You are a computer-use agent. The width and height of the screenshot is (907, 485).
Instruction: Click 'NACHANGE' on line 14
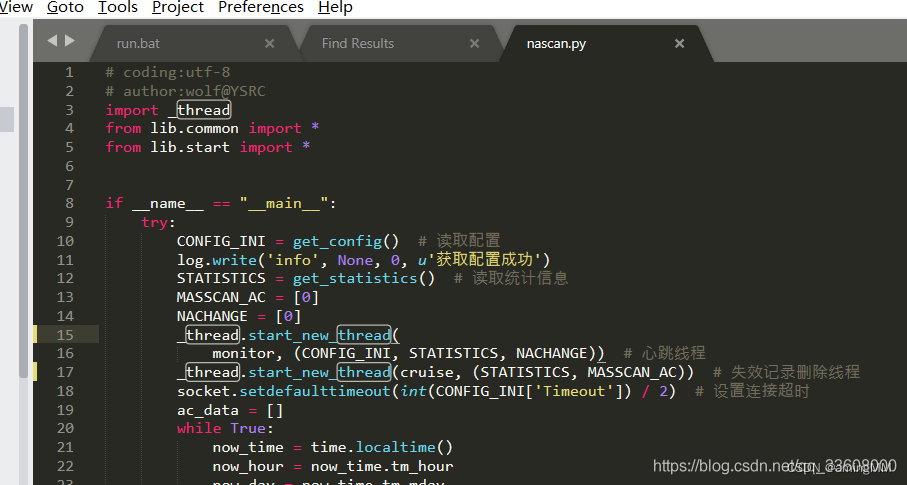pos(212,316)
